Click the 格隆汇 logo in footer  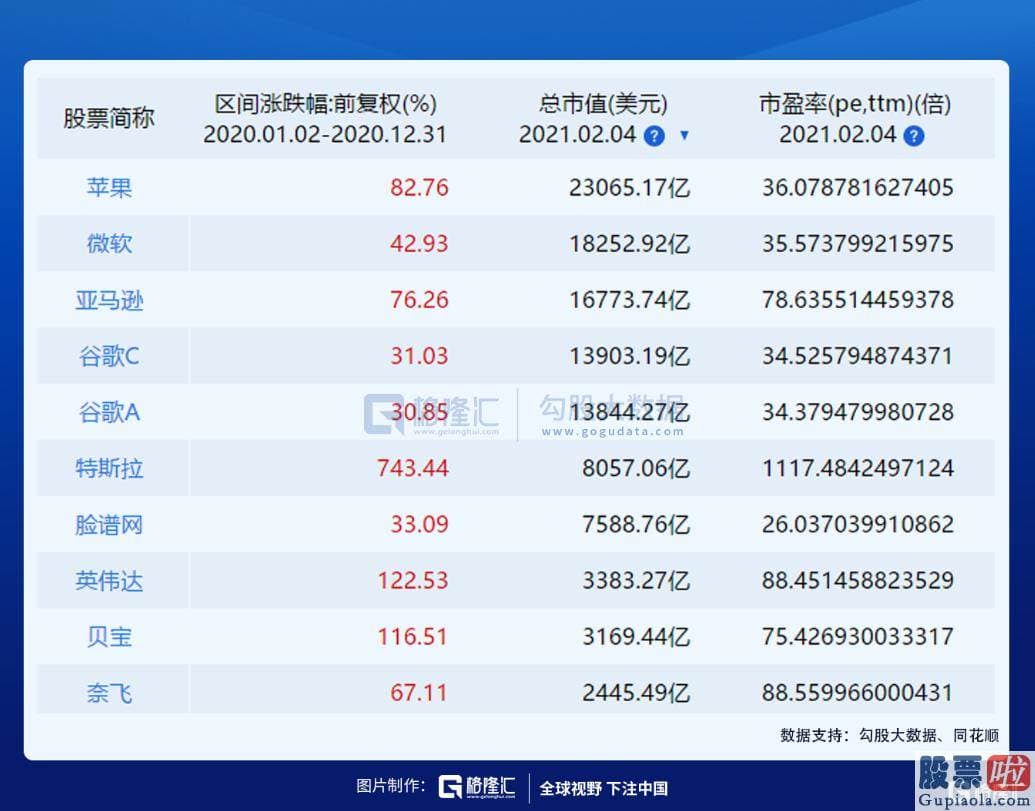tap(477, 787)
